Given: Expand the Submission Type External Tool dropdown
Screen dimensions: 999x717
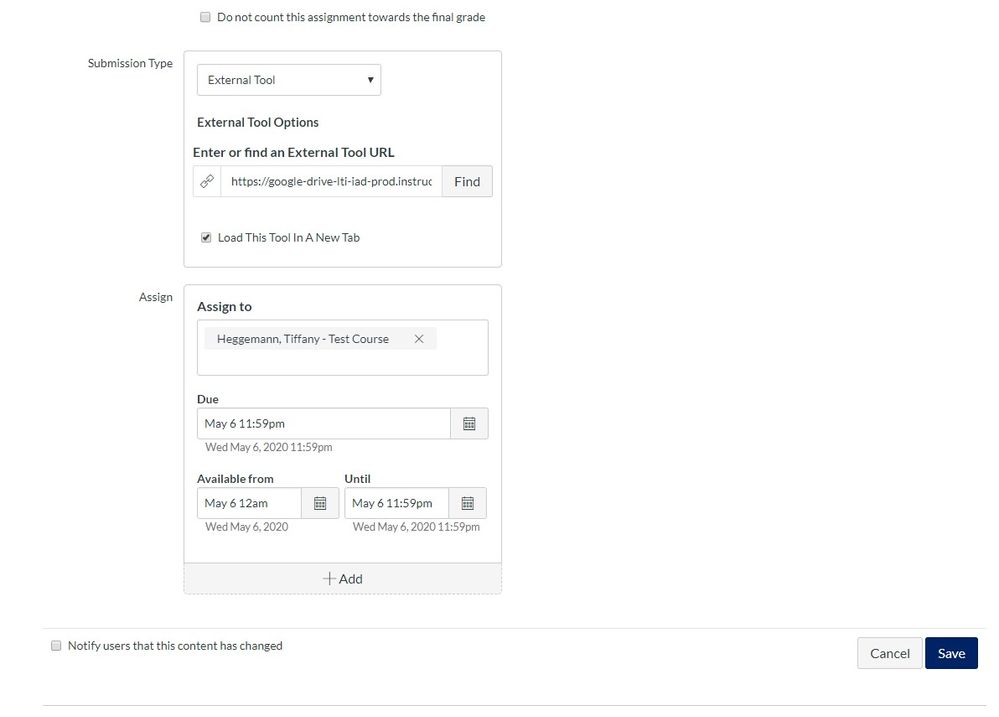Looking at the screenshot, I should (x=288, y=80).
